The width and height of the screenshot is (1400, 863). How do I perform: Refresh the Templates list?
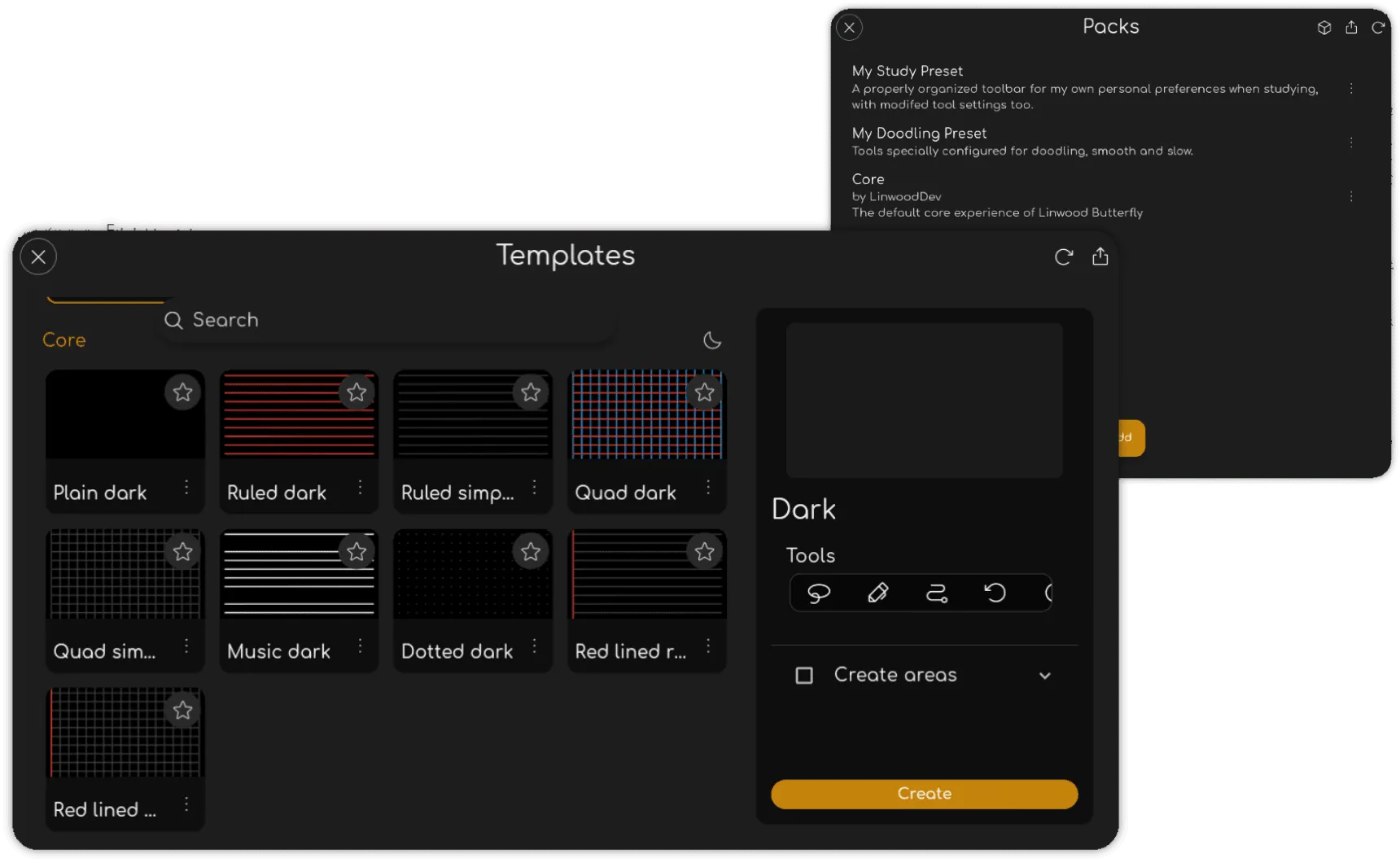pyautogui.click(x=1063, y=257)
